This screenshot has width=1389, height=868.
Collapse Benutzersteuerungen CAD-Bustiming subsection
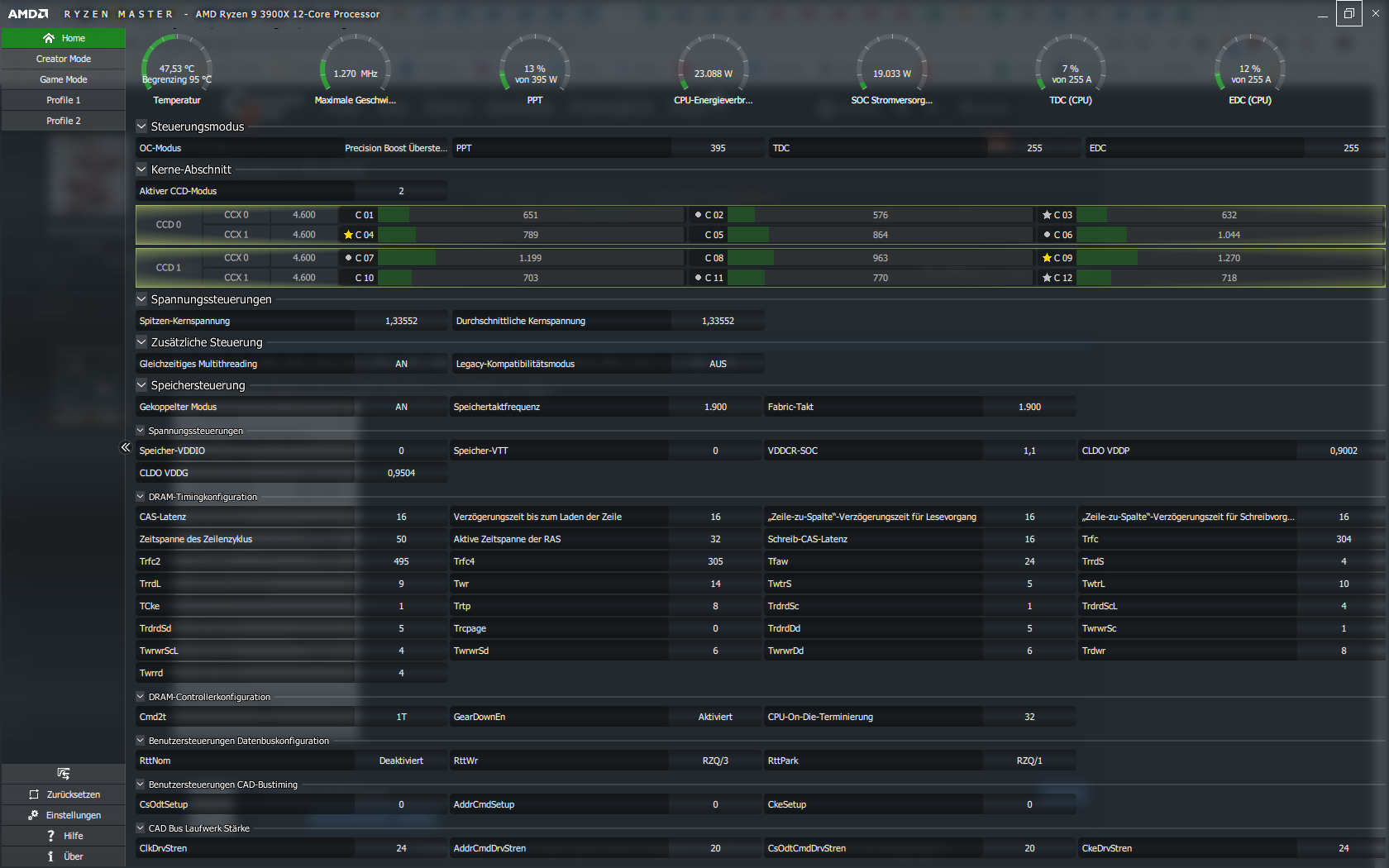(141, 785)
